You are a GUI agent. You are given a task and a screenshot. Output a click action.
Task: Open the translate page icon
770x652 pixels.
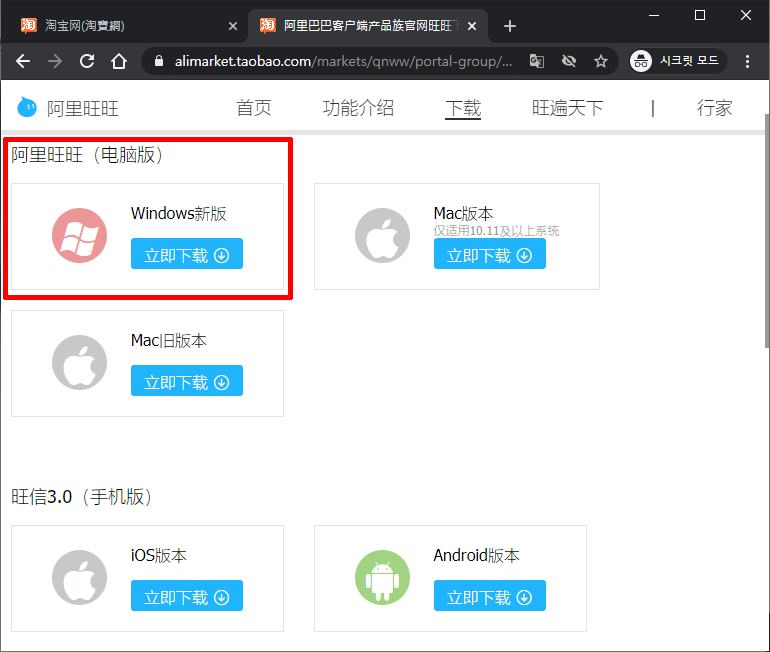pos(537,61)
